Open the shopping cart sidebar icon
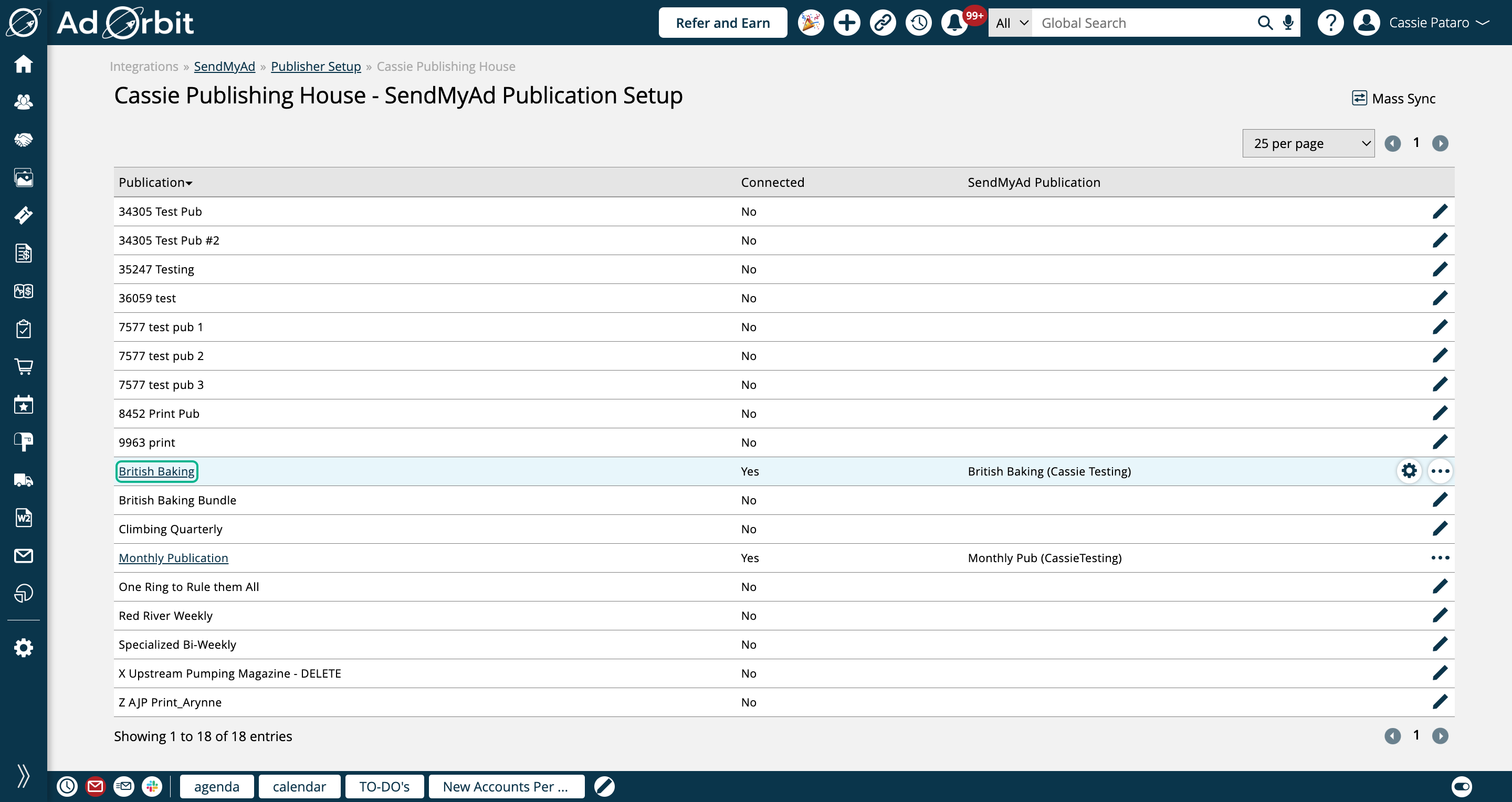Screen dimensions: 1512x802 pyautogui.click(x=24, y=367)
